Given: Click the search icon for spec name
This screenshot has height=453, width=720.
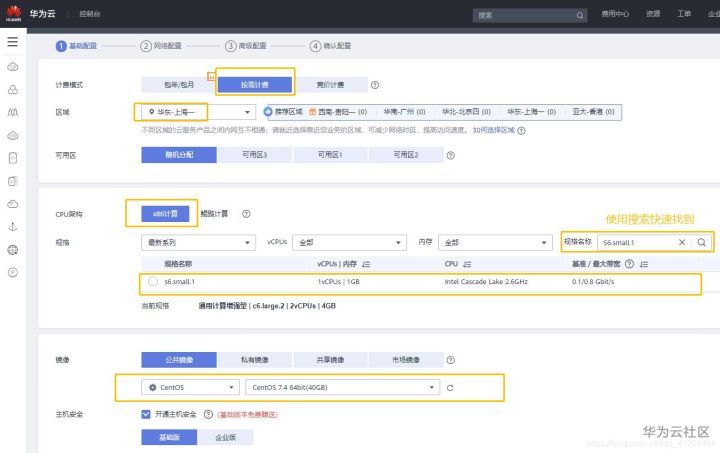Looking at the screenshot, I should [701, 242].
